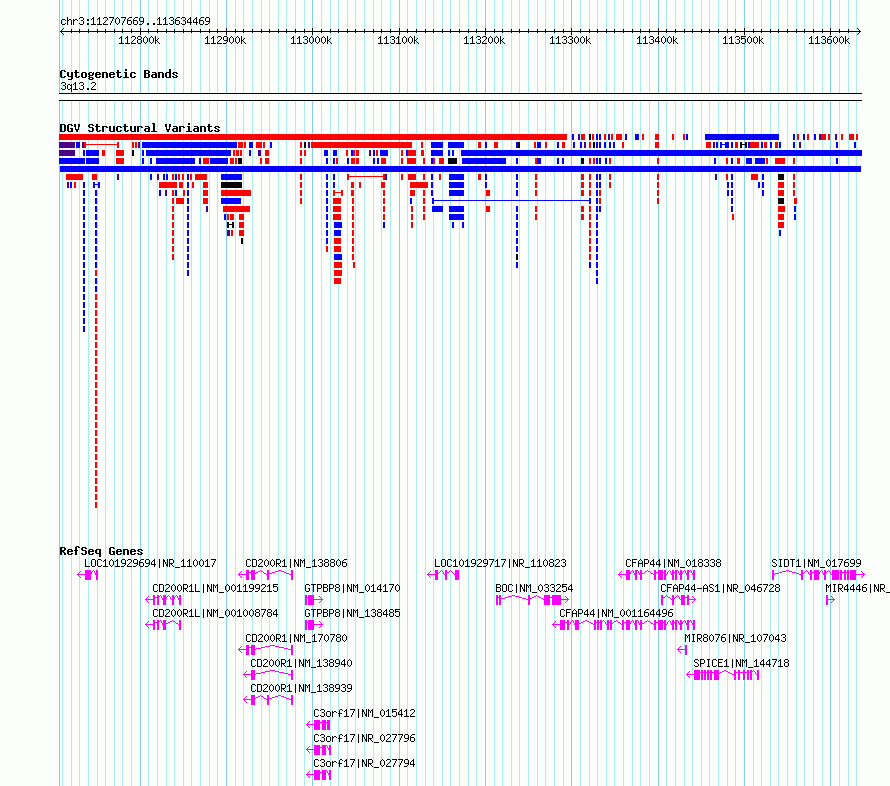Screen dimensions: 890x786
Task: Click the 113300k ruler label
Action: click(x=570, y=40)
